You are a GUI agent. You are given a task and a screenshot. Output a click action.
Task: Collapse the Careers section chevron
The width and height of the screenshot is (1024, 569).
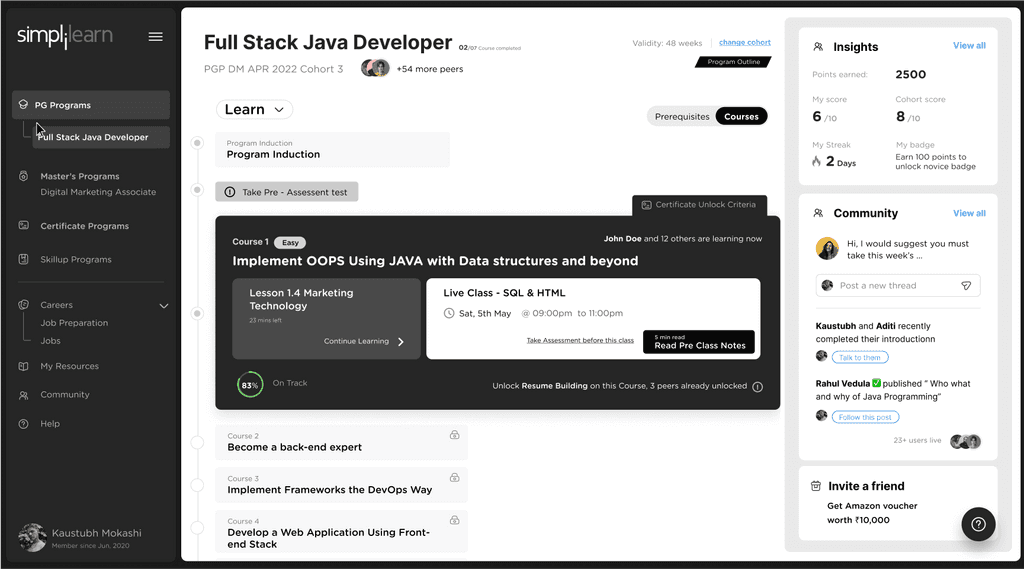click(164, 306)
